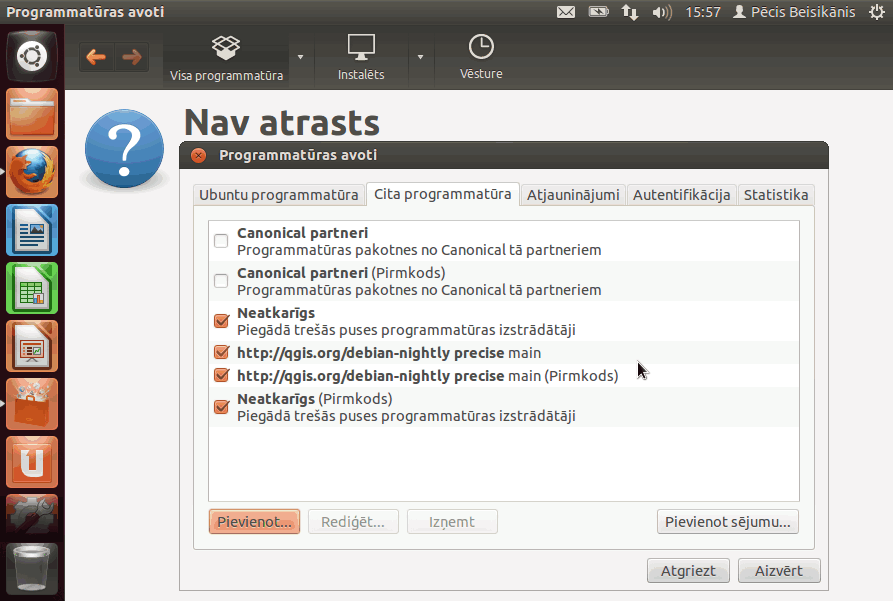Open the Trash in the launcher
Screen dimensions: 893x601
coord(32,568)
